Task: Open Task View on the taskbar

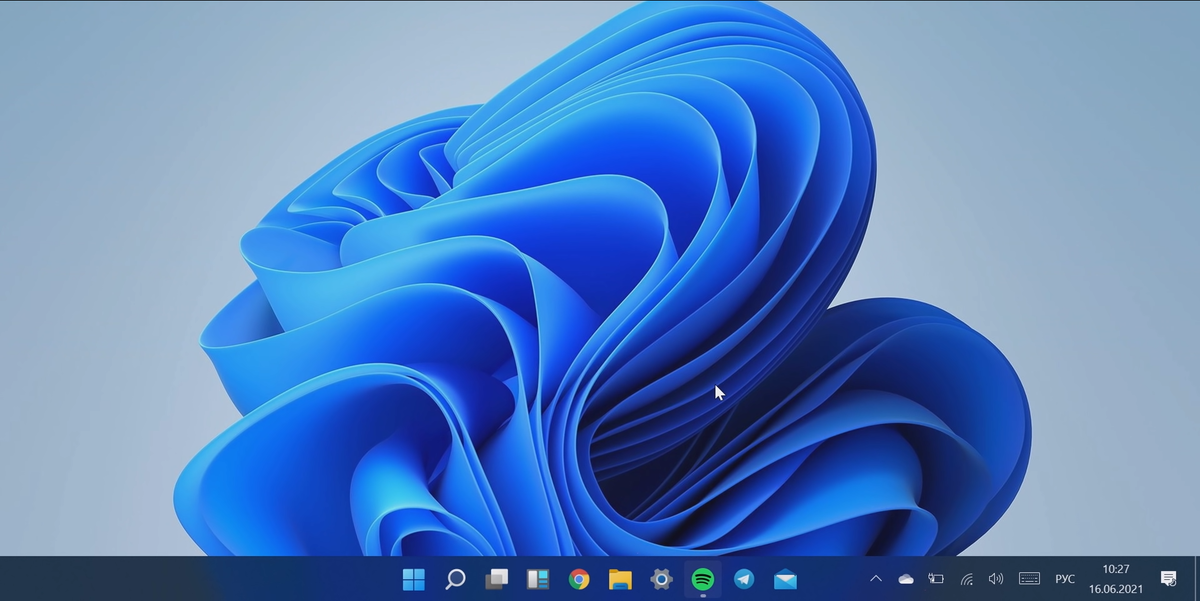Action: (496, 579)
